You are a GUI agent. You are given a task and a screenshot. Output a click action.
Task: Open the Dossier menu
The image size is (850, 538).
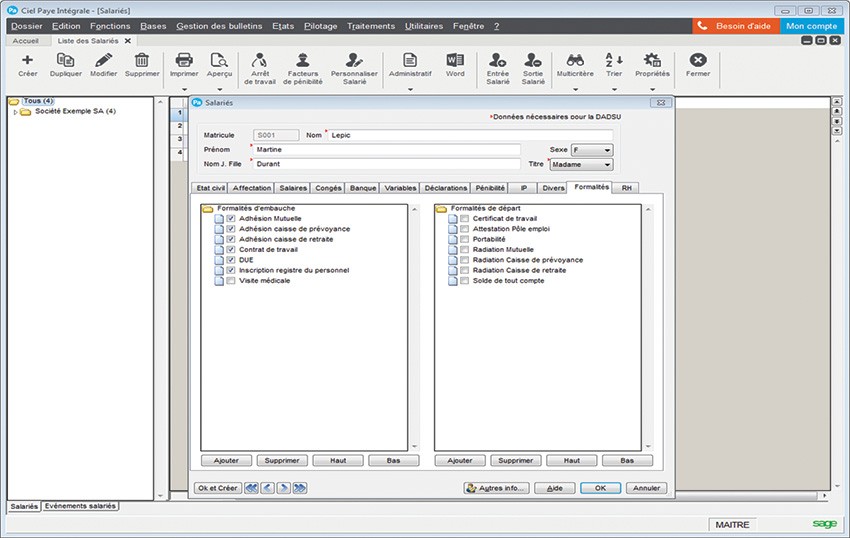27,26
